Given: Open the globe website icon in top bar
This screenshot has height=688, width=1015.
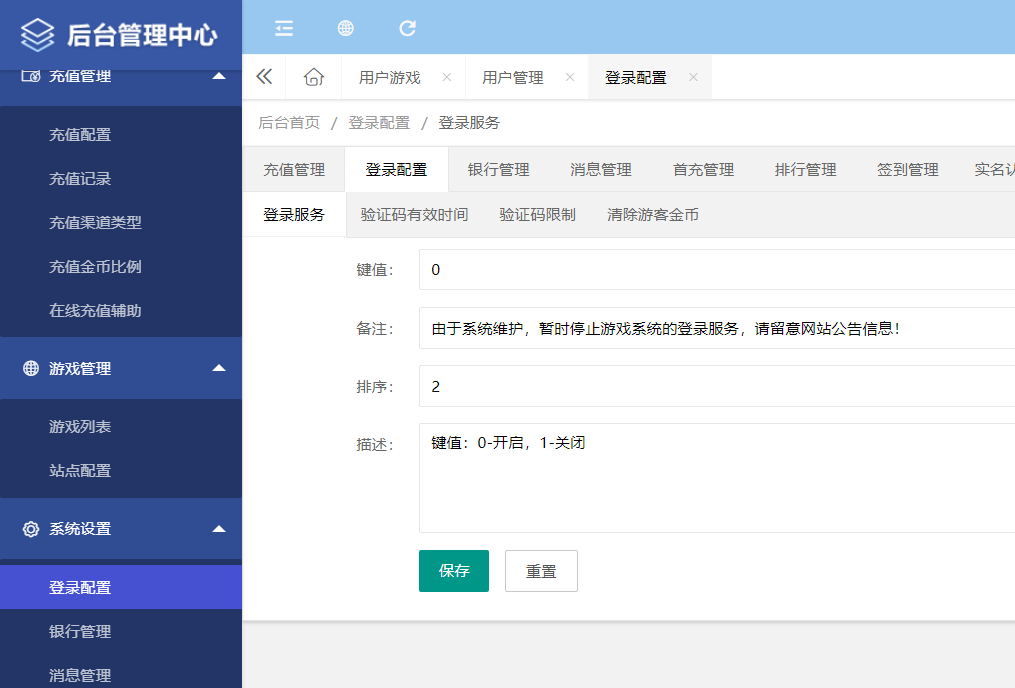Looking at the screenshot, I should [x=346, y=28].
